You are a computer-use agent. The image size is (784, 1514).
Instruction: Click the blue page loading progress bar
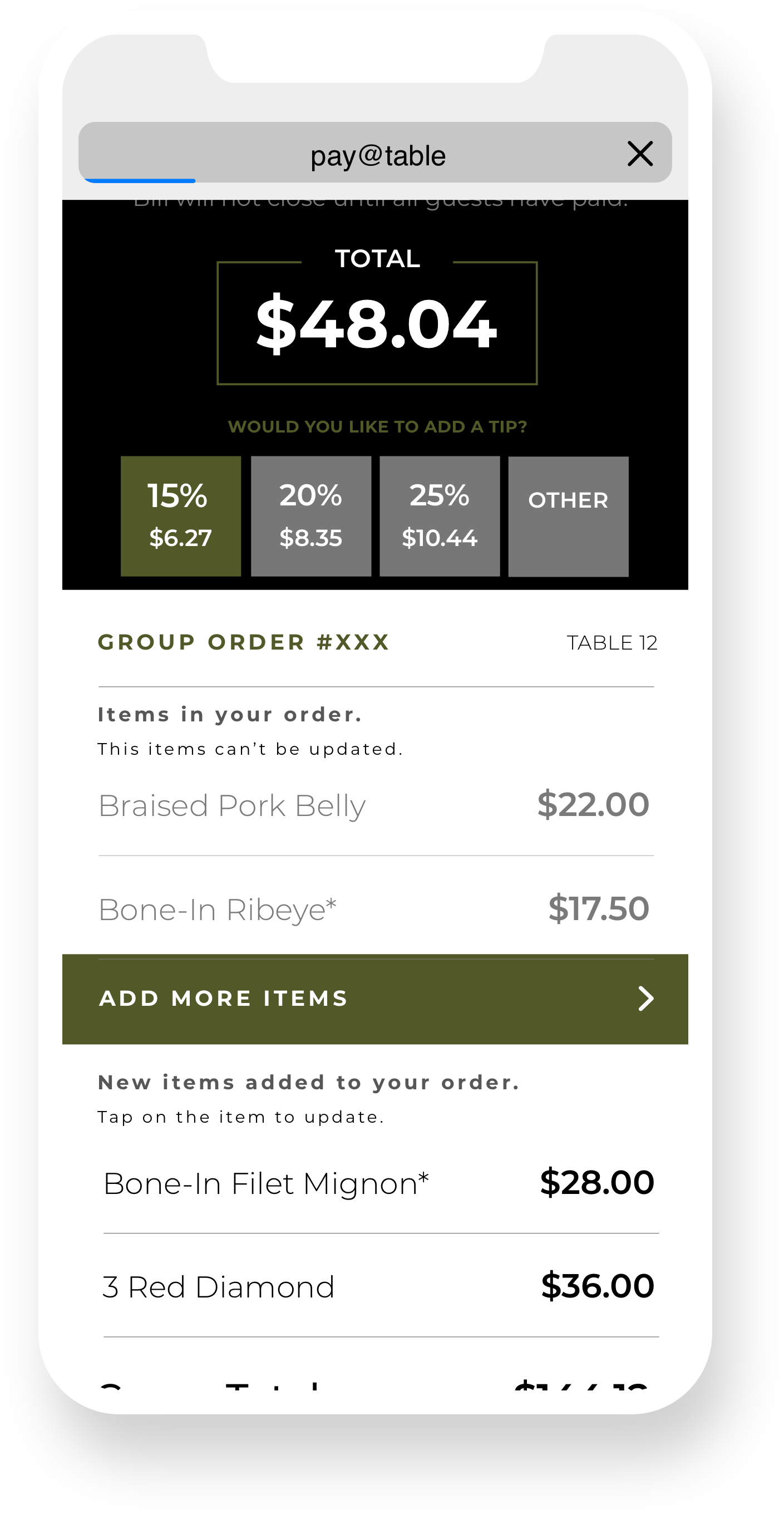click(x=140, y=180)
